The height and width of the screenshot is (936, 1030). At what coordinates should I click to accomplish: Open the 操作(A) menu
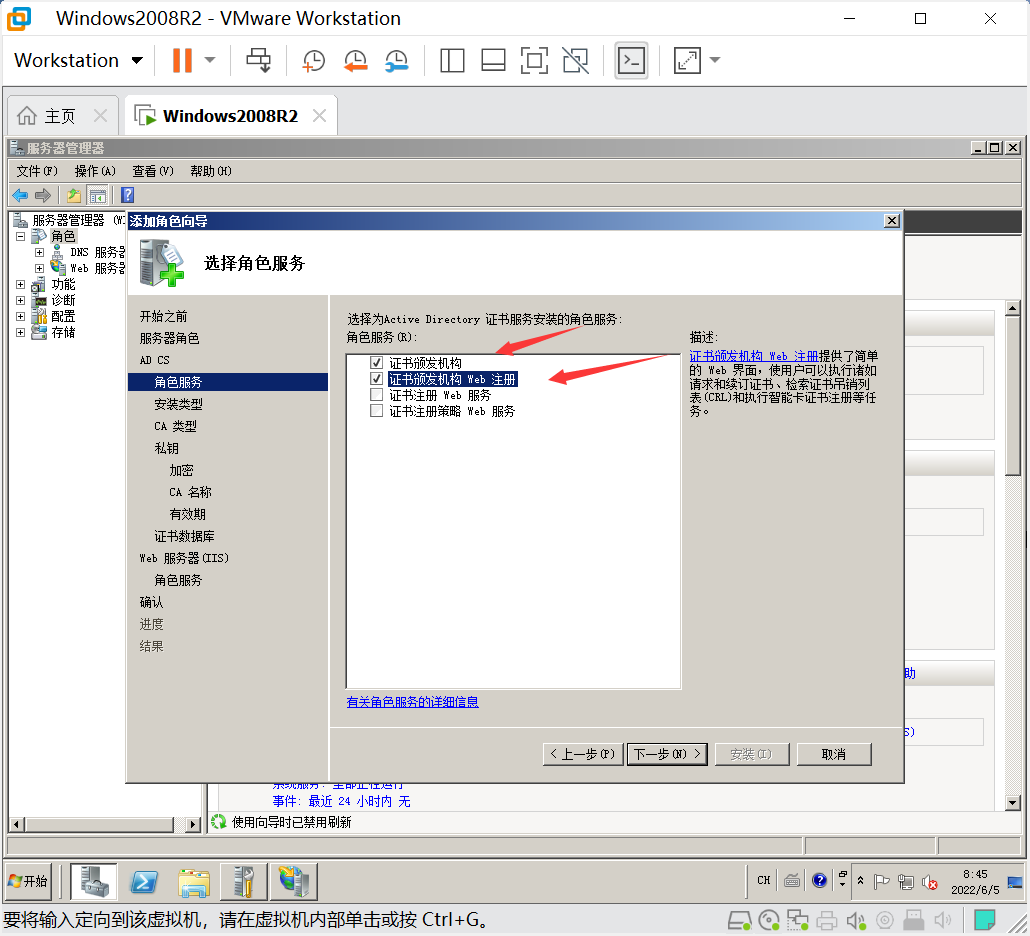click(x=95, y=171)
